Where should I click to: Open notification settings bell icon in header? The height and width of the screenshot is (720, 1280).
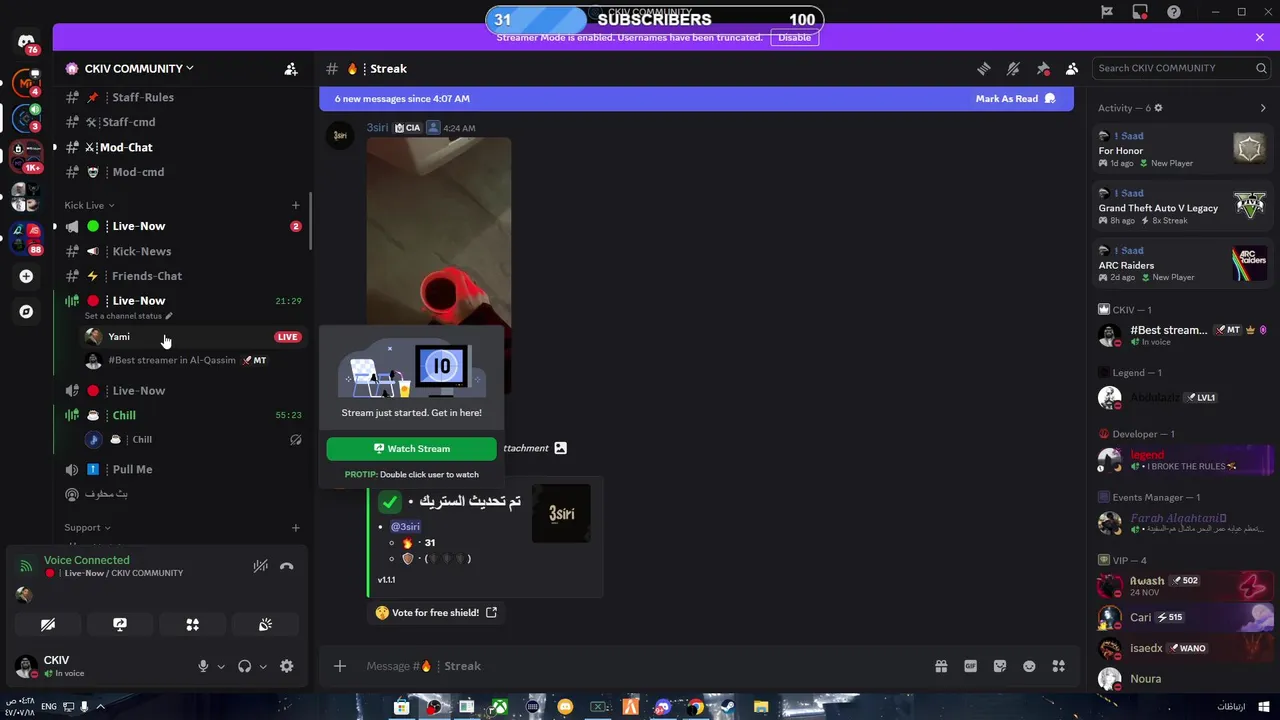[x=1013, y=69]
